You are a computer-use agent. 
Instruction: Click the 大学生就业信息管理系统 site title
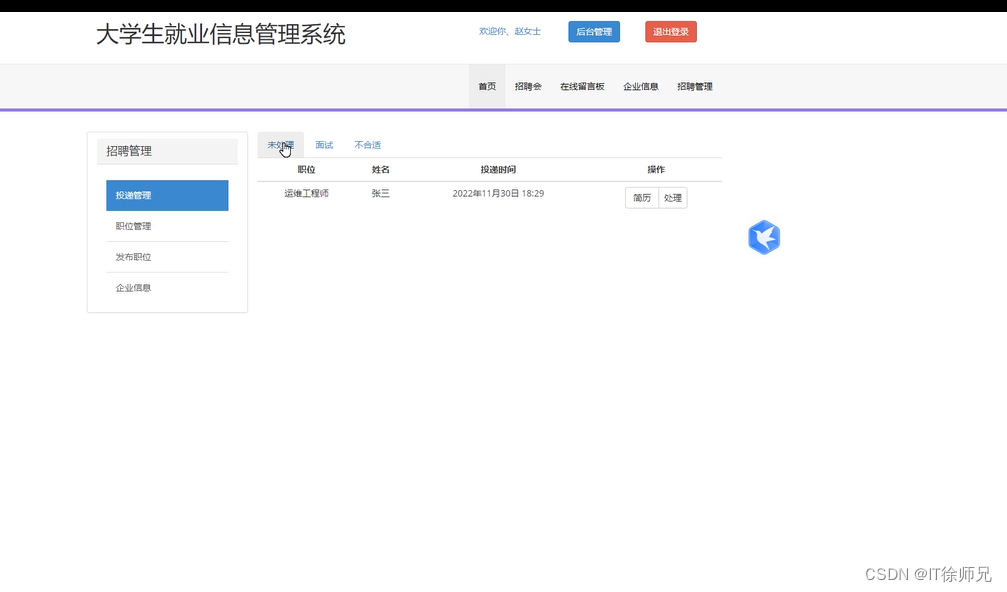[220, 34]
